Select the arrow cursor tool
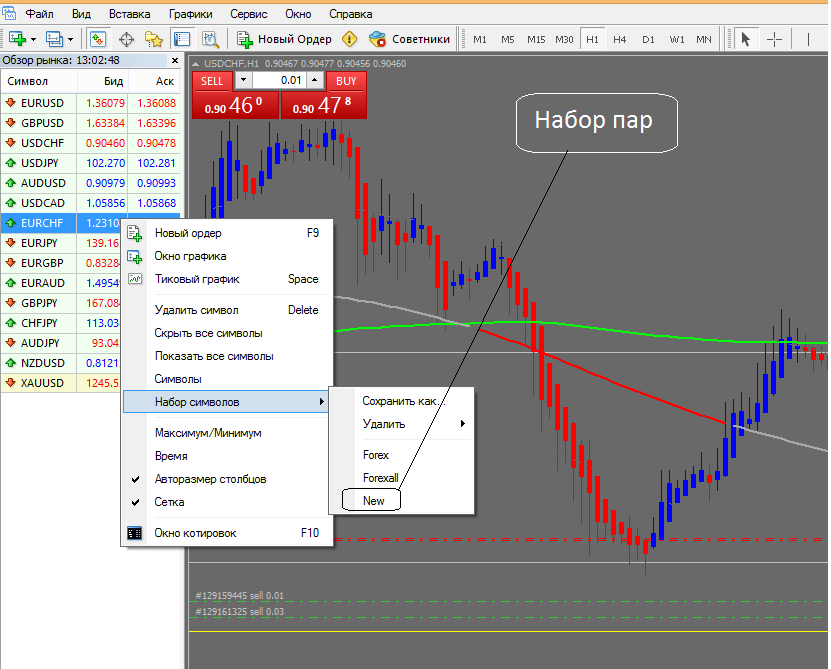831x669 pixels. 746,39
